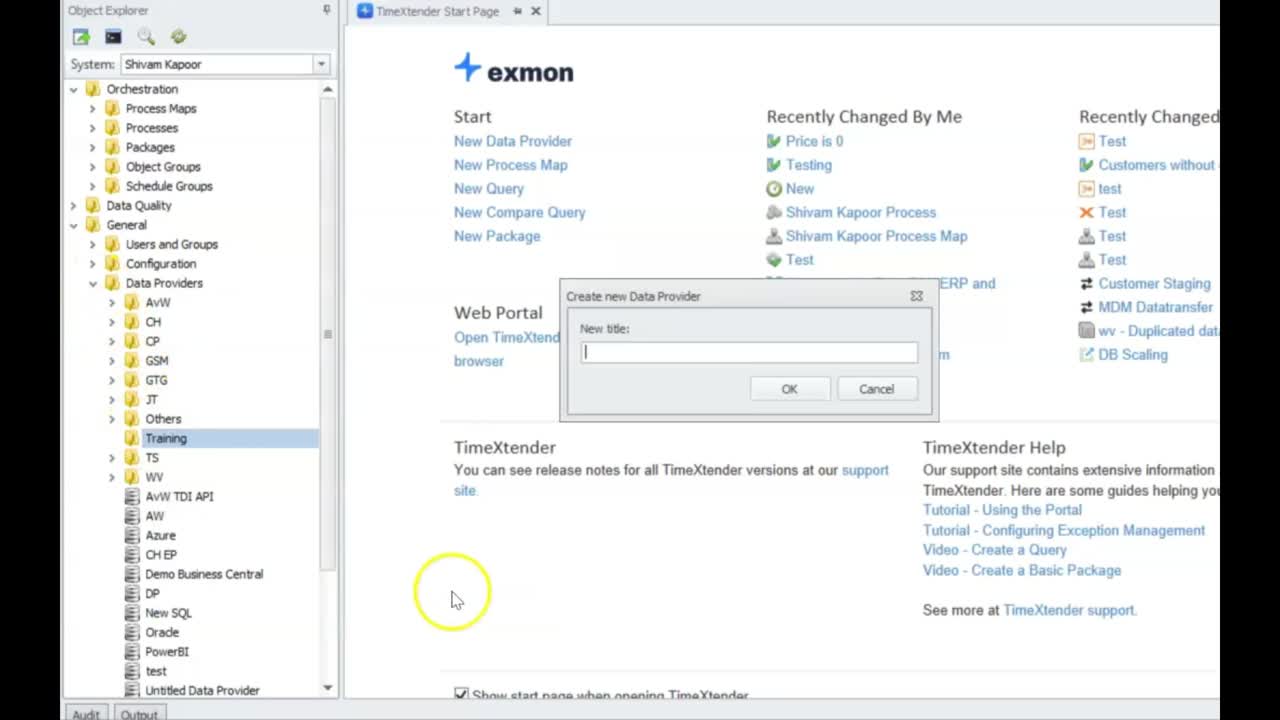Expand the Data Quality node

[x=73, y=206]
